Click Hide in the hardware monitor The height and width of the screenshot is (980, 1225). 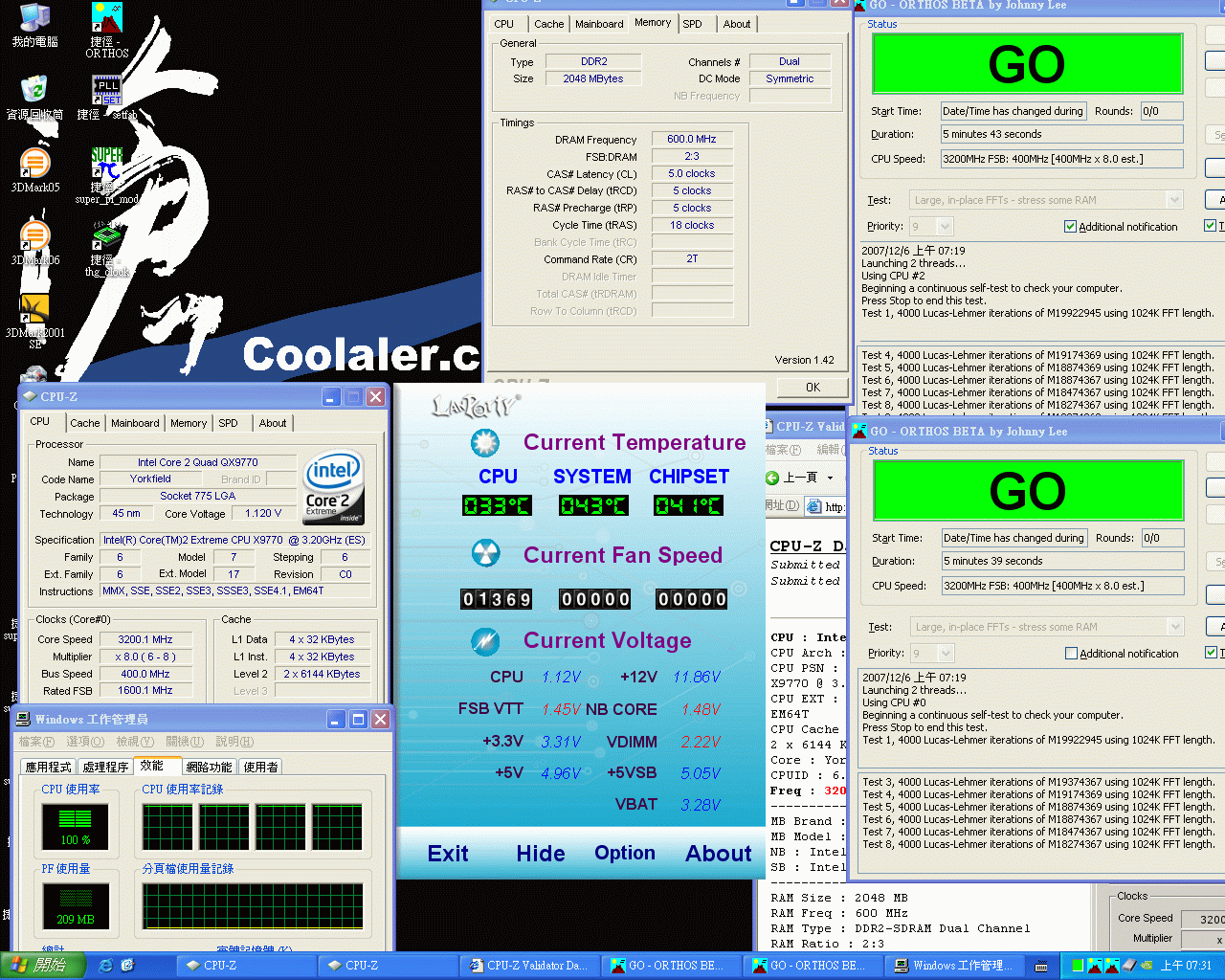[541, 854]
